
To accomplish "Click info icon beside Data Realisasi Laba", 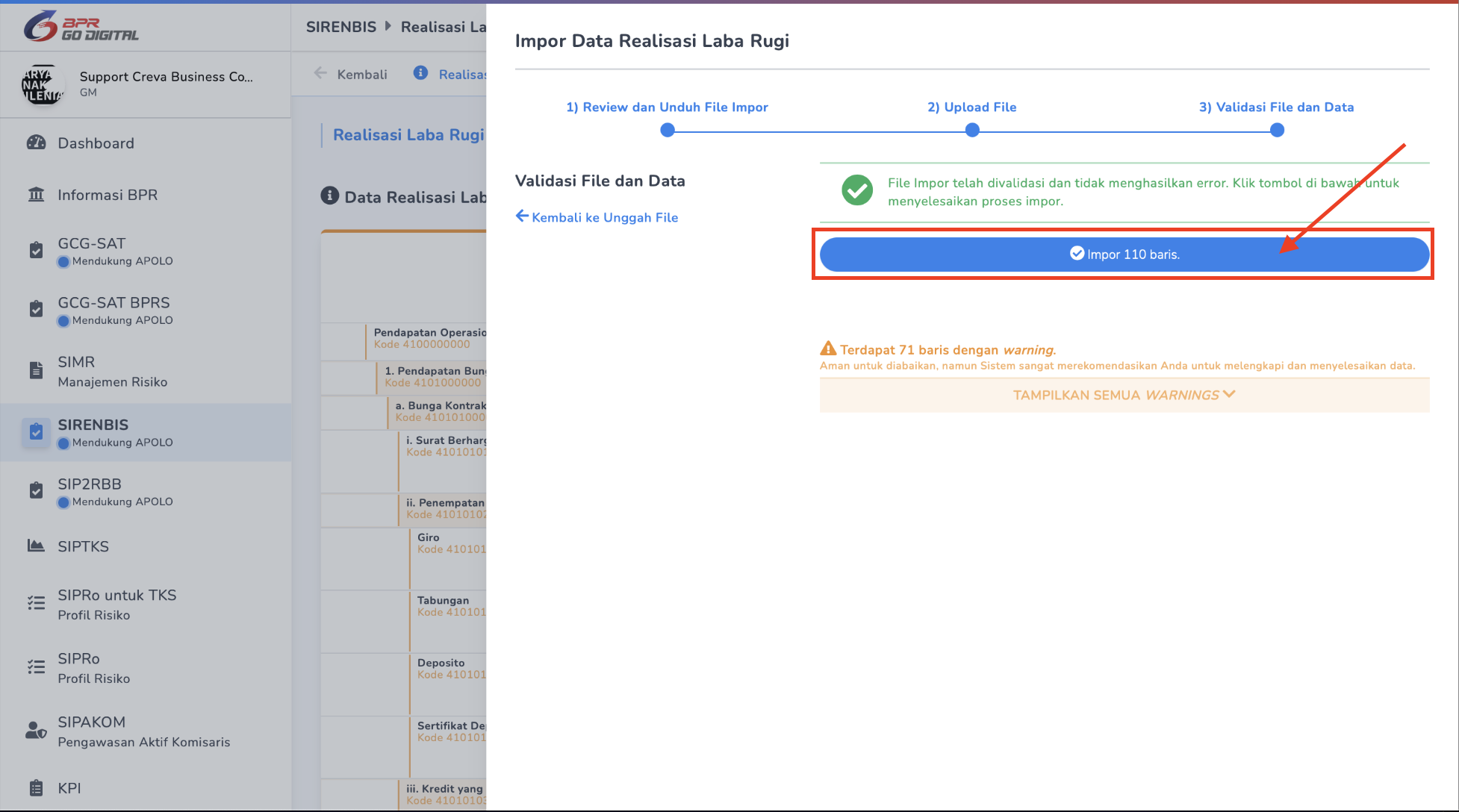I will click(x=330, y=196).
